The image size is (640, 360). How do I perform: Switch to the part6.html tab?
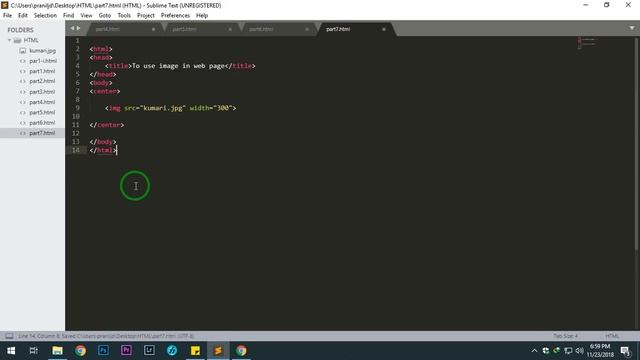pos(278,29)
